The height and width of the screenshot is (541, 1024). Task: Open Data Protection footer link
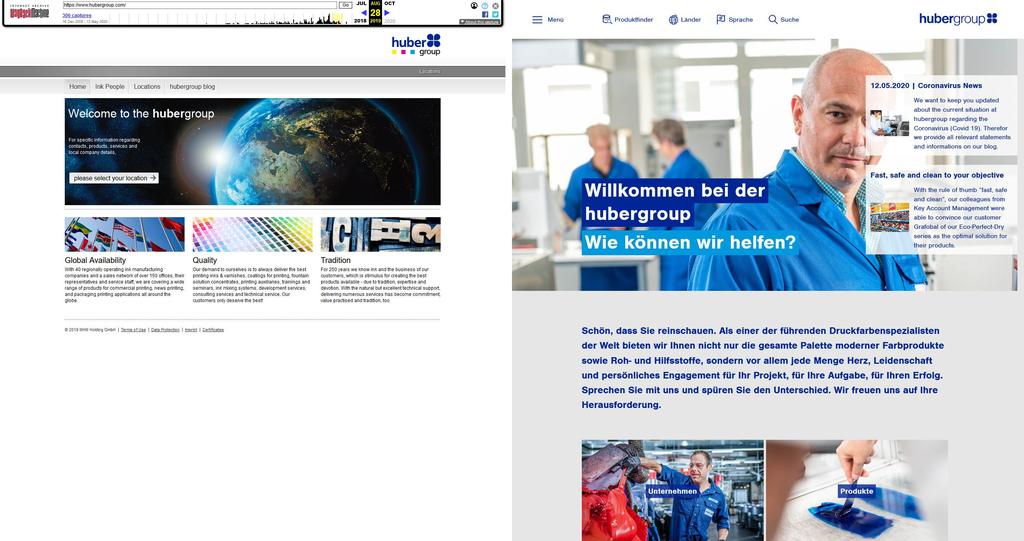[x=165, y=330]
